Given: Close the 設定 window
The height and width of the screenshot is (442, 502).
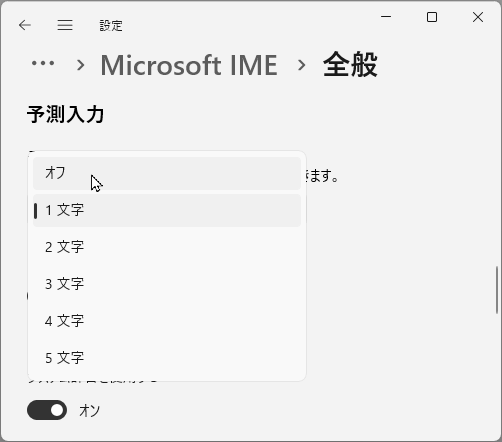Looking at the screenshot, I should [x=478, y=17].
